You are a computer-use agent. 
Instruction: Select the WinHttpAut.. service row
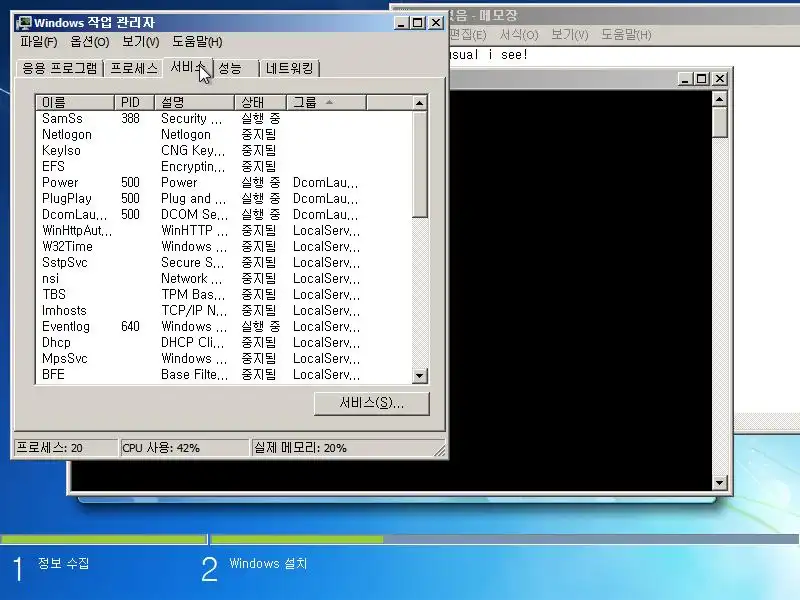pyautogui.click(x=224, y=231)
